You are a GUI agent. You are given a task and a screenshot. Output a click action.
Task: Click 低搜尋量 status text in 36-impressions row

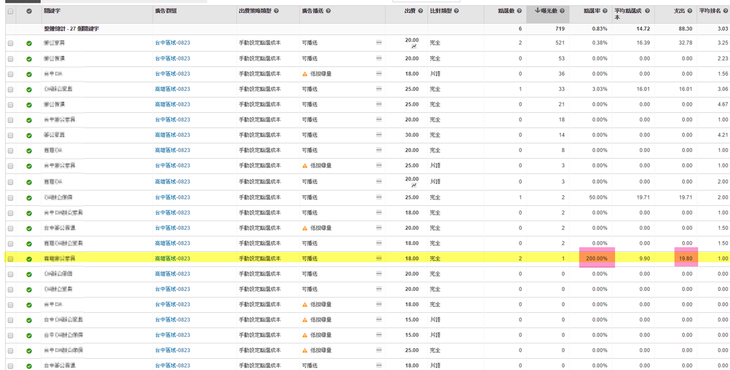[x=321, y=74]
